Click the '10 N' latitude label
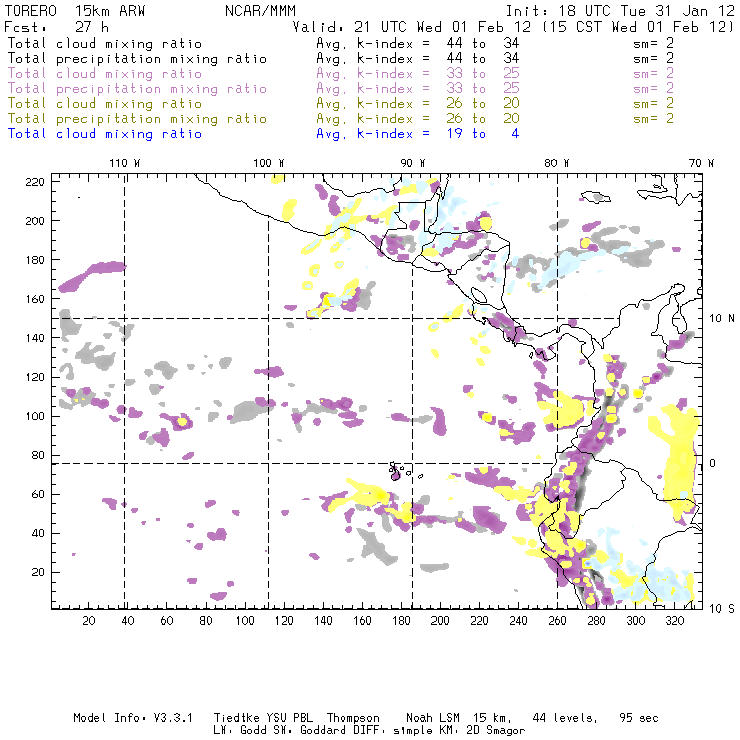Viewport: 740px width, 740px height. [722, 319]
